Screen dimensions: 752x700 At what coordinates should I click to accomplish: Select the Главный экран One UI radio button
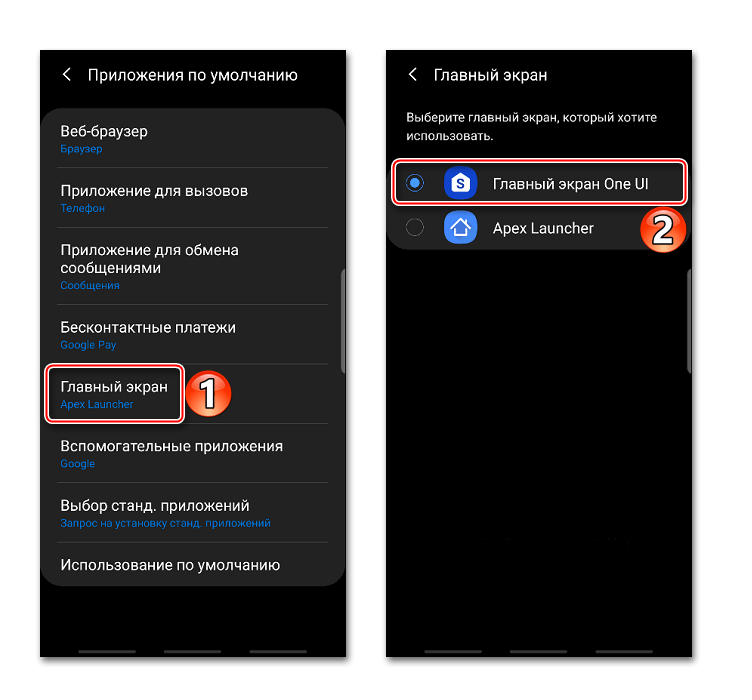415,183
